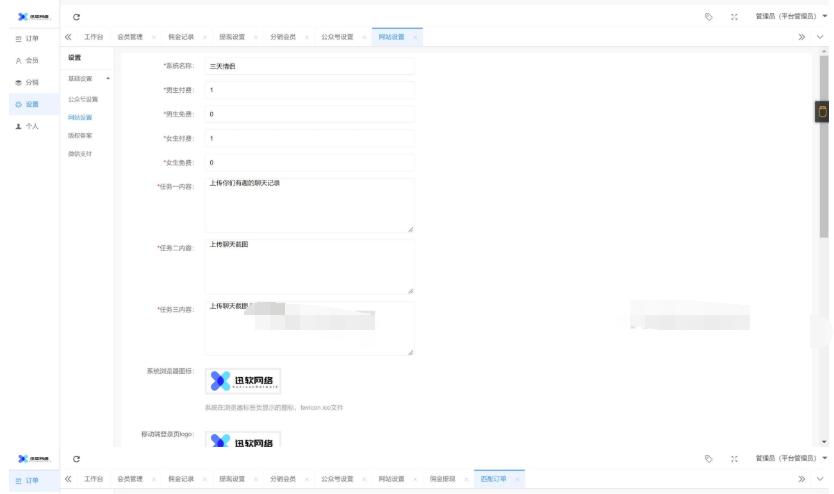Open 公众号设置 in the settings submenu
This screenshot has height=494, width=834.
[83, 99]
